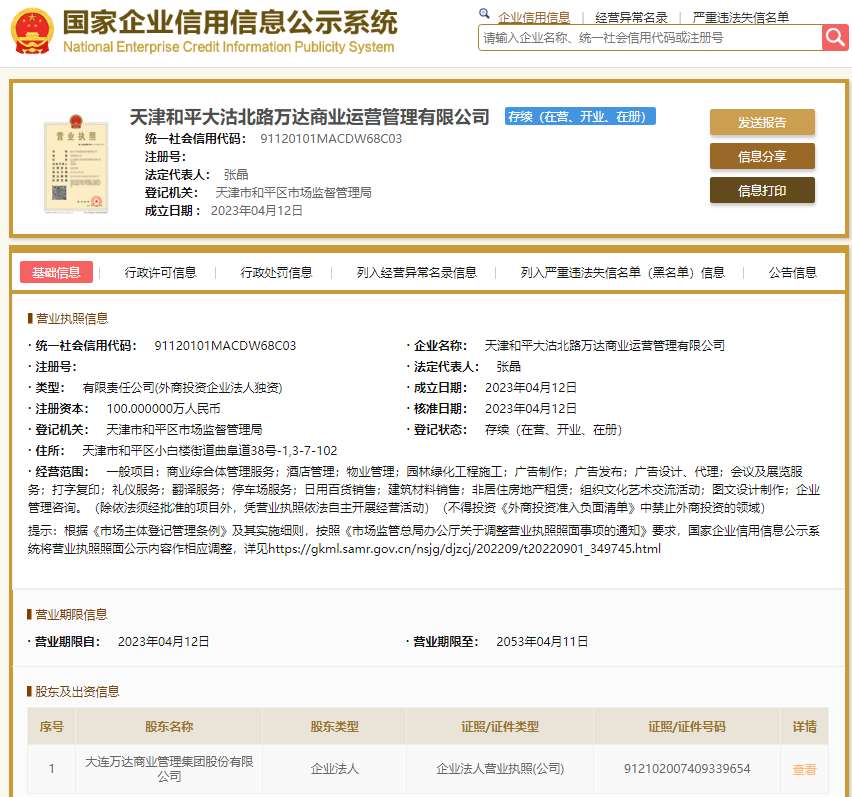Click the business term end date 2053年04月11日
This screenshot has width=852, height=797.
(542, 642)
